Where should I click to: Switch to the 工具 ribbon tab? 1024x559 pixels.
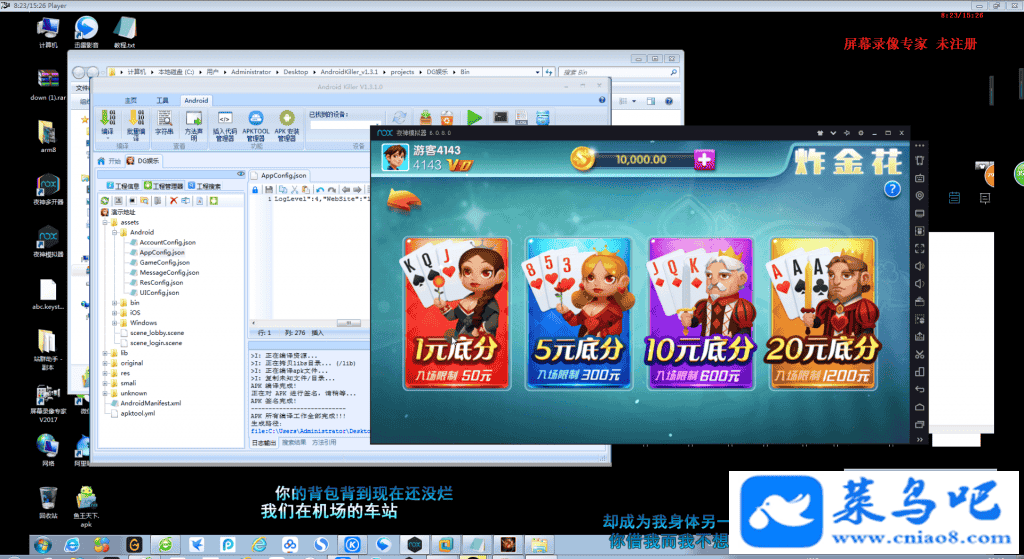click(x=162, y=101)
